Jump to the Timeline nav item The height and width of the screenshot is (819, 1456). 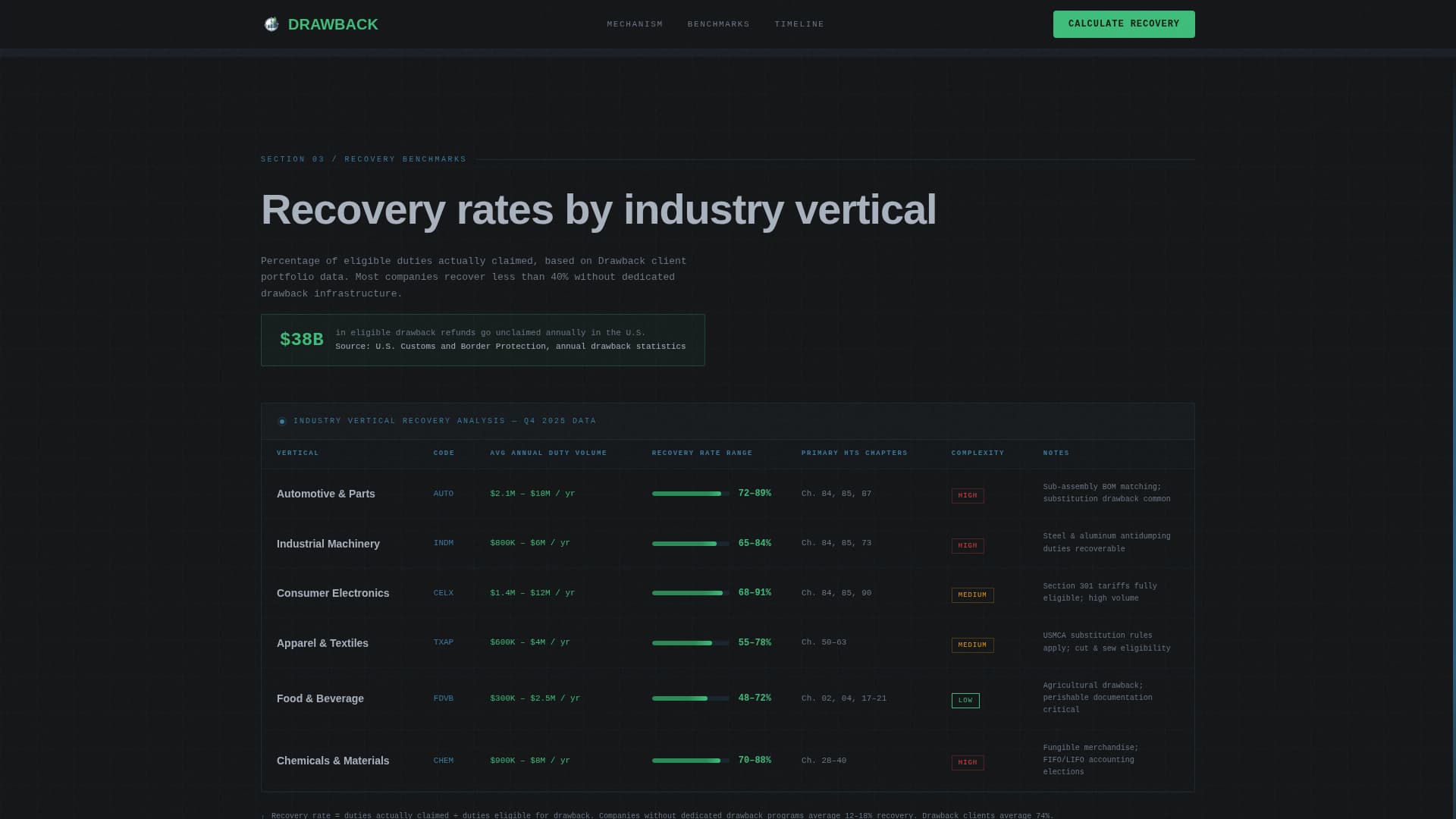(799, 24)
